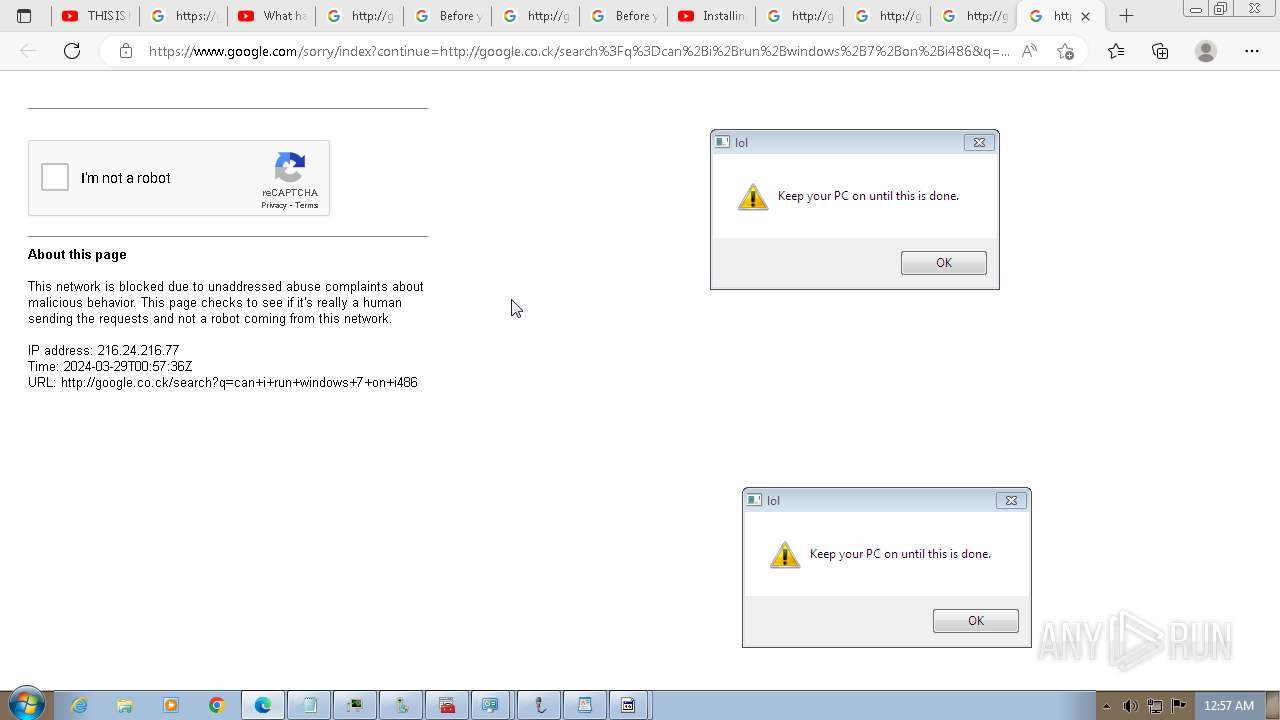Launch Internet Explorer from taskbar
1280x720 pixels.
[79, 705]
